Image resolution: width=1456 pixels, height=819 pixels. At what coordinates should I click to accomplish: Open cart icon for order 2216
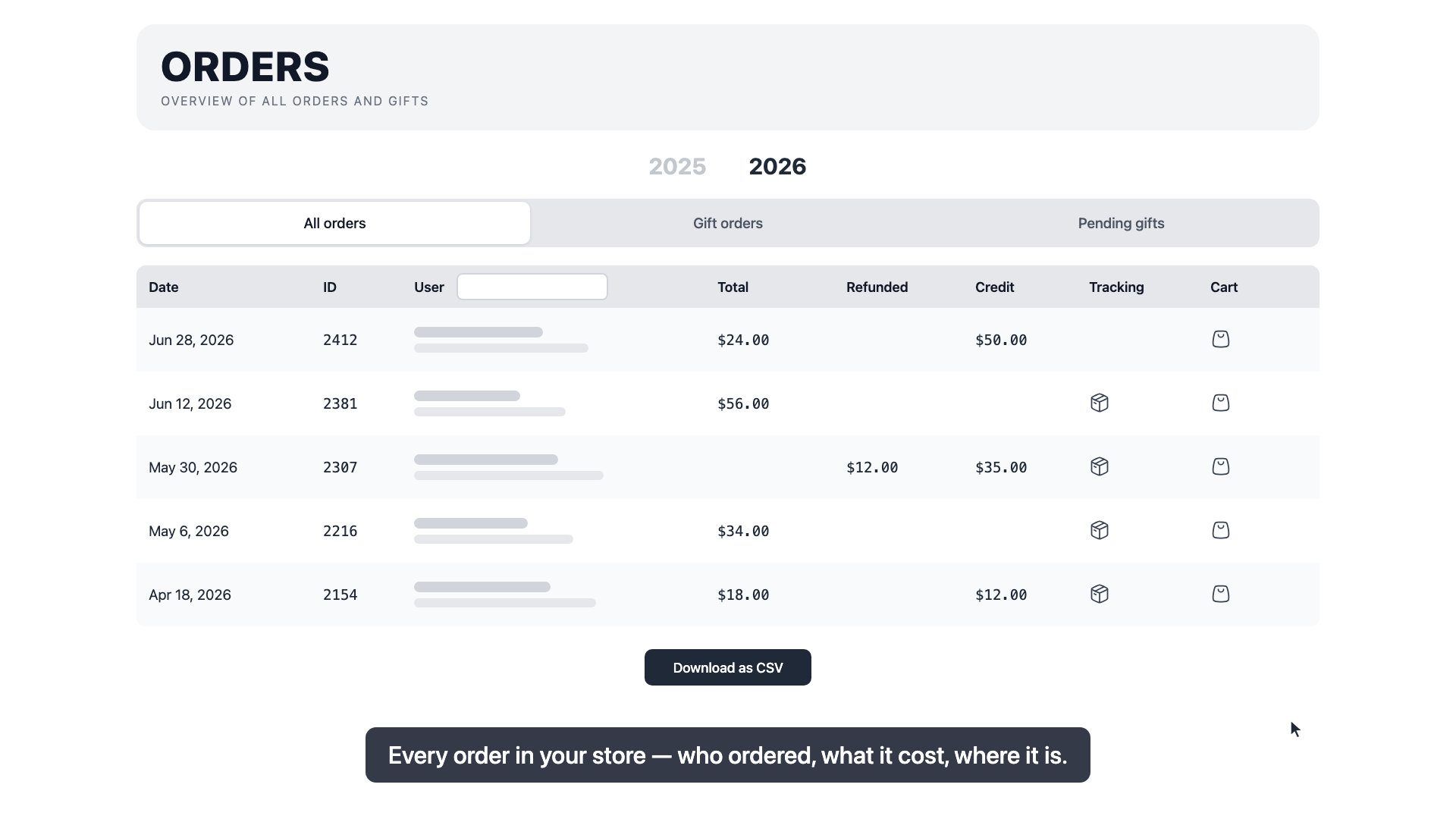(x=1220, y=530)
